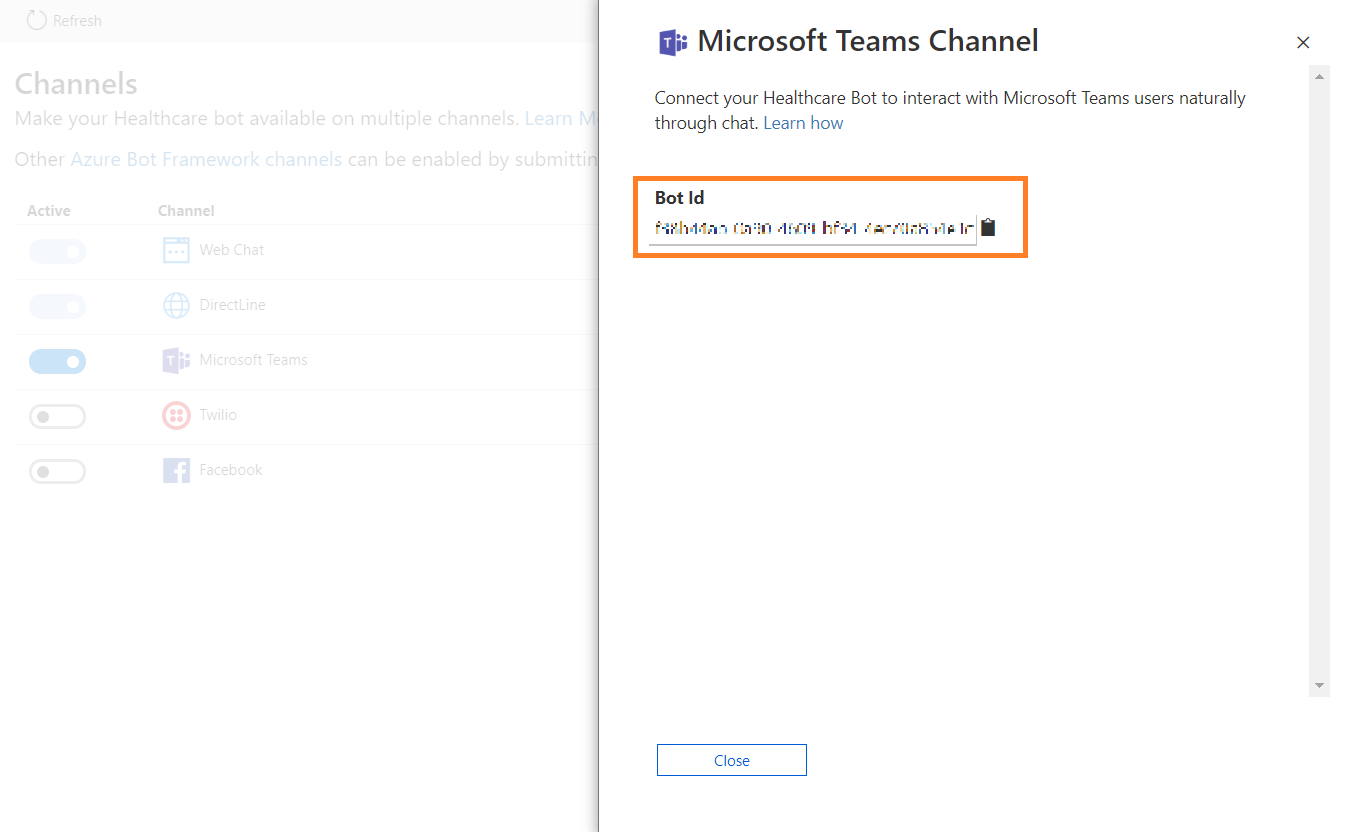Click the Twilio channel name
The image size is (1346, 832).
click(218, 415)
